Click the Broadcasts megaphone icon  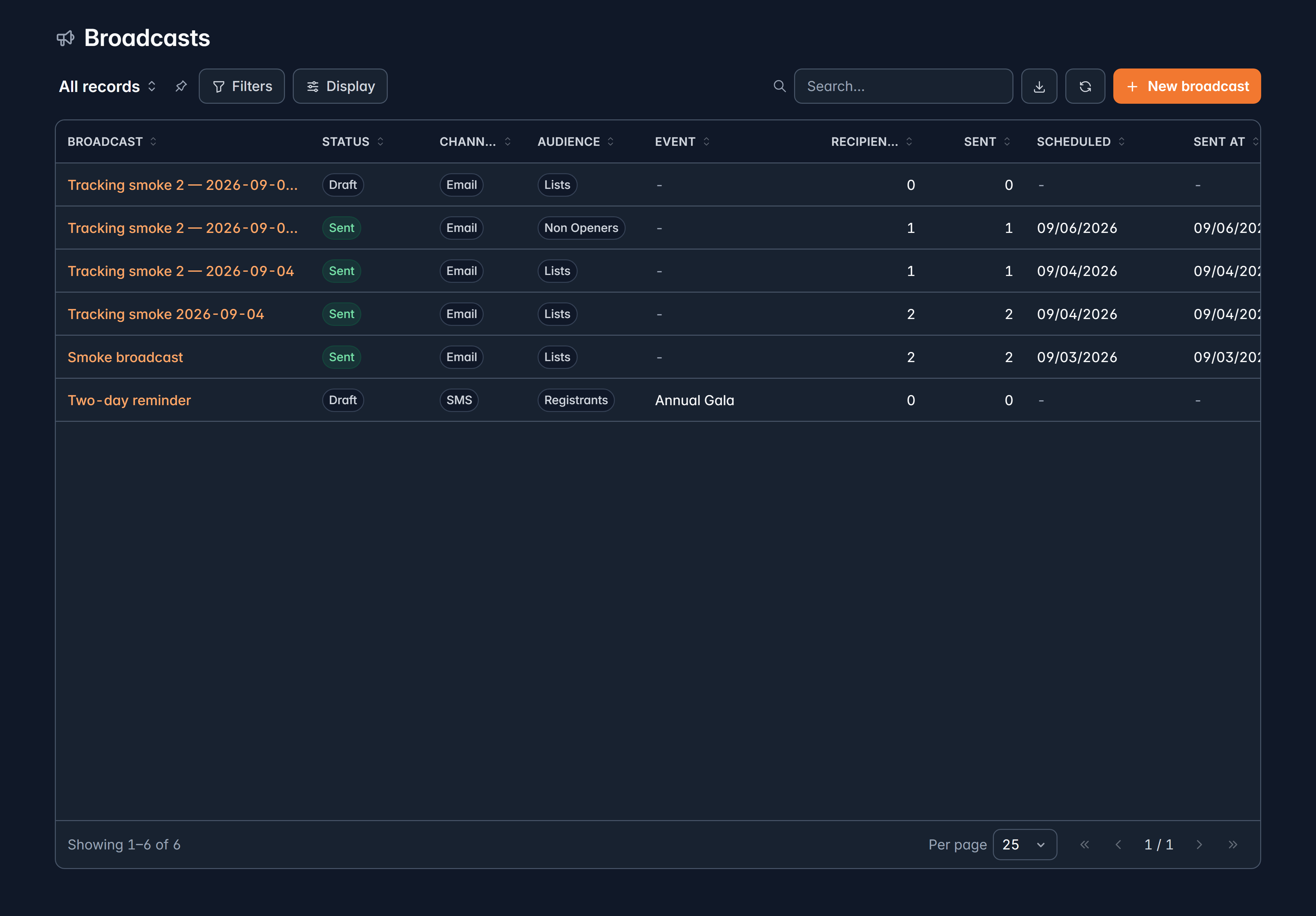pyautogui.click(x=65, y=38)
